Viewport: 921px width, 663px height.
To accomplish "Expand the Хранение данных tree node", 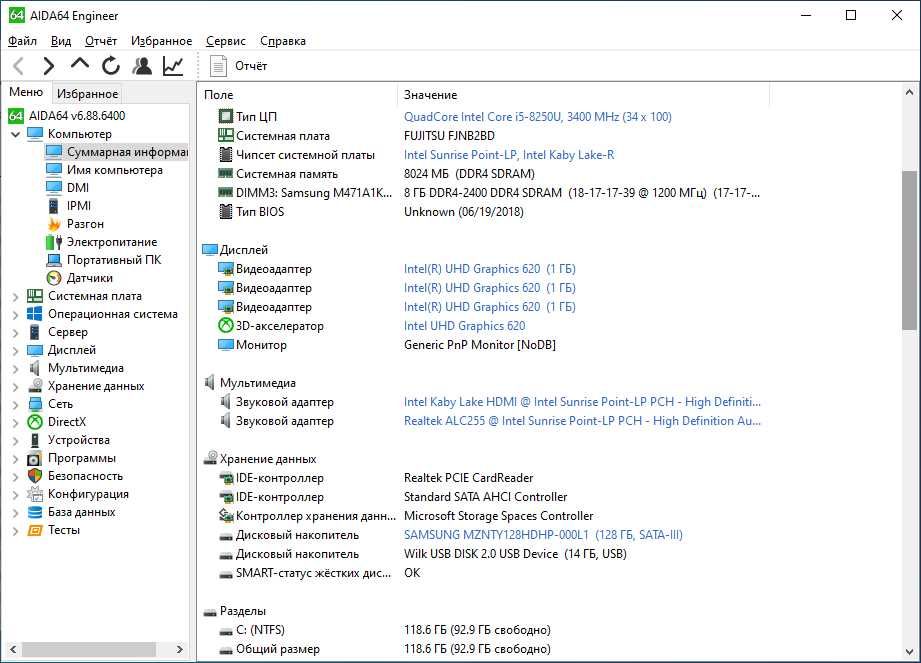I will (16, 387).
